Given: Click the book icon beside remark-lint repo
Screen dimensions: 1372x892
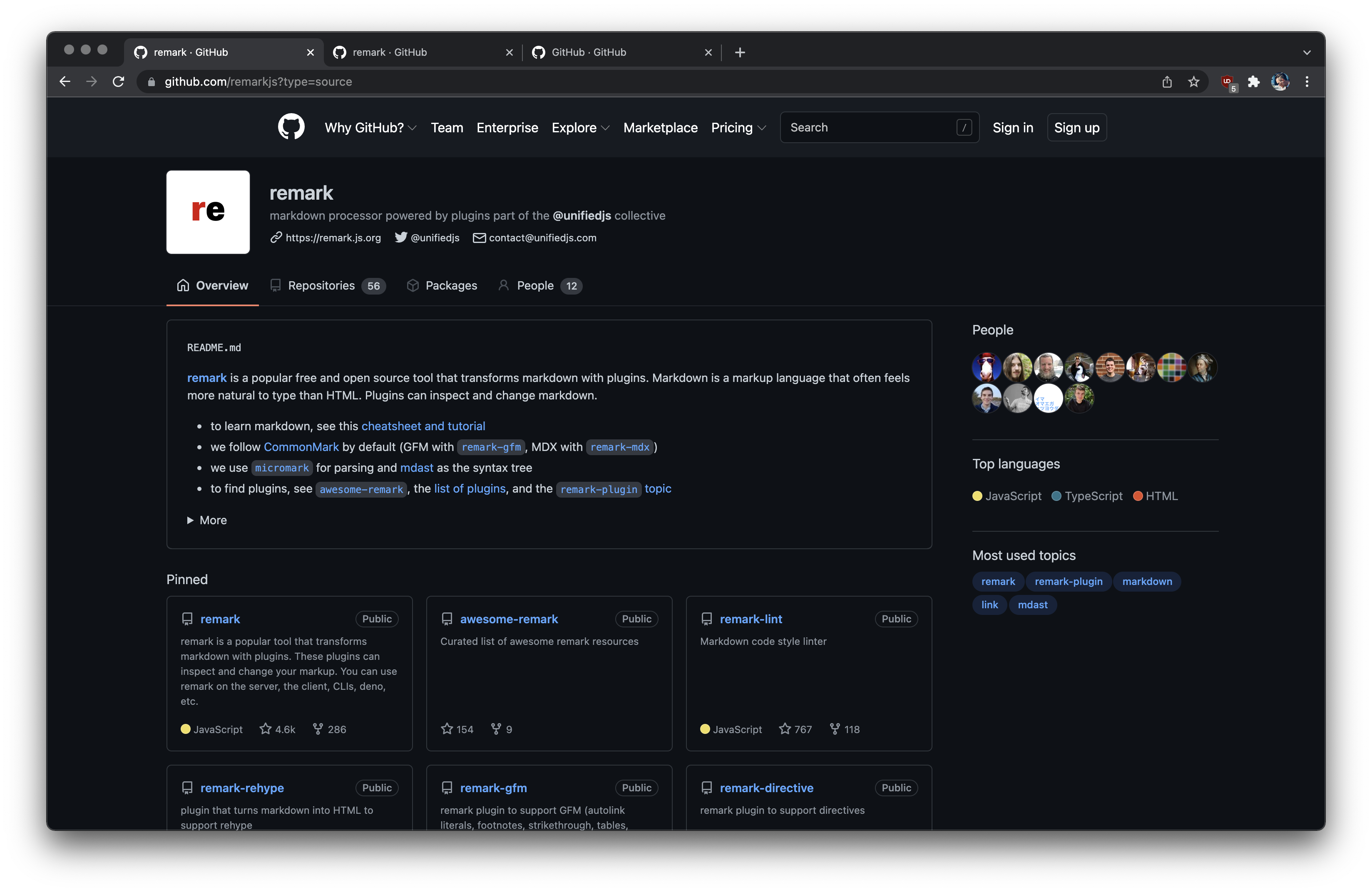Looking at the screenshot, I should click(706, 619).
